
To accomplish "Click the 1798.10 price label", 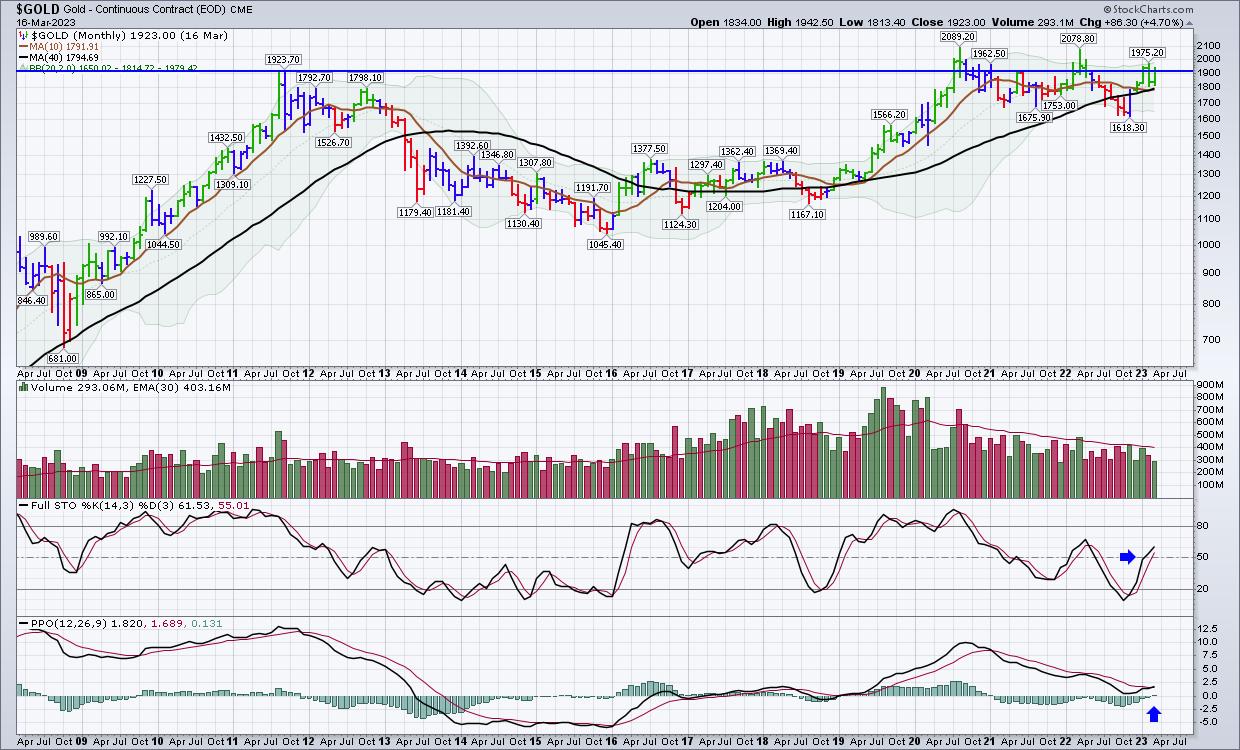I will 366,77.
